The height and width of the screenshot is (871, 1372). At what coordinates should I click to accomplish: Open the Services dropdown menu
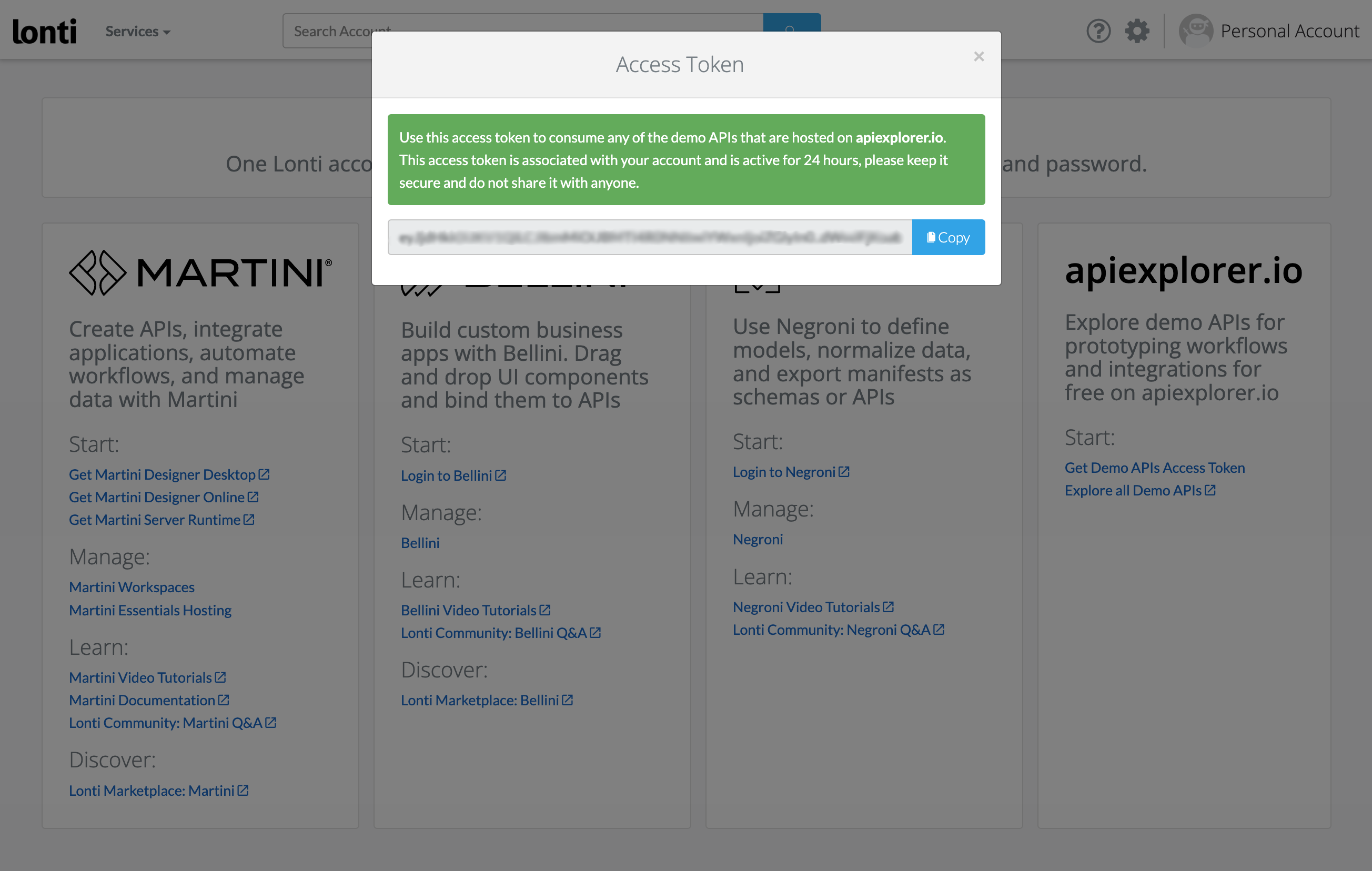point(137,32)
